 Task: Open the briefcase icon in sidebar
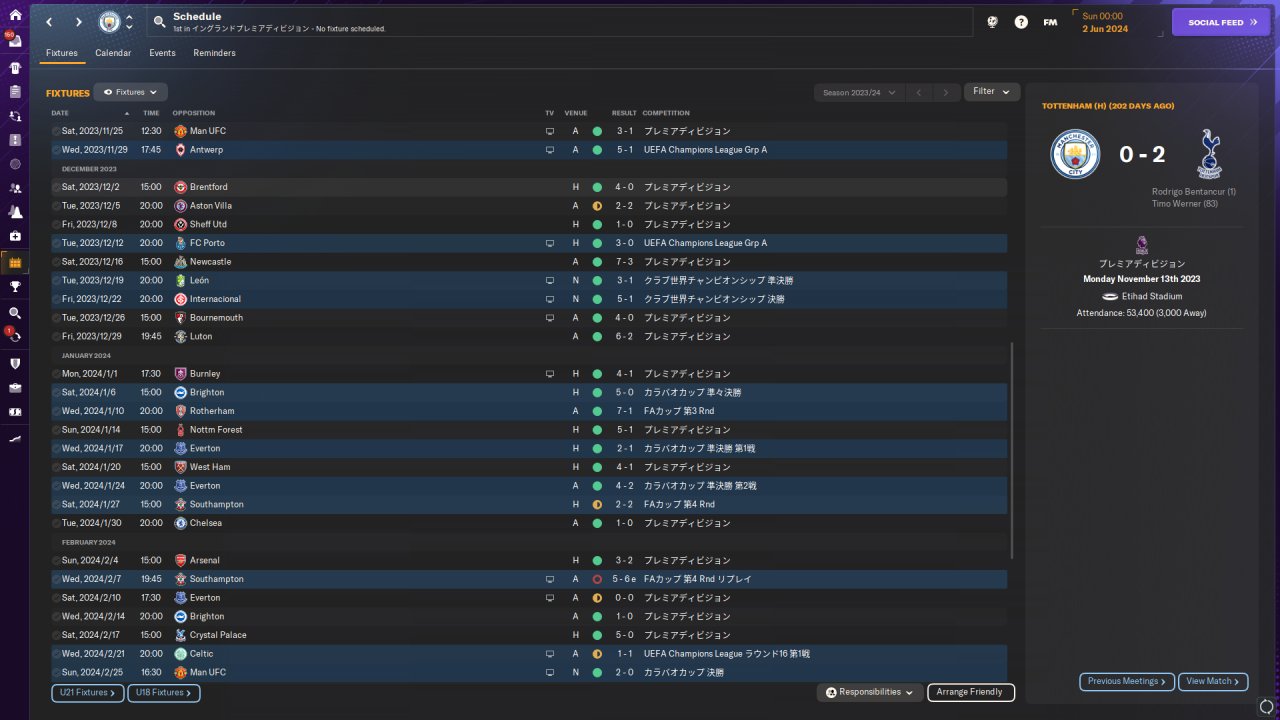coord(15,387)
